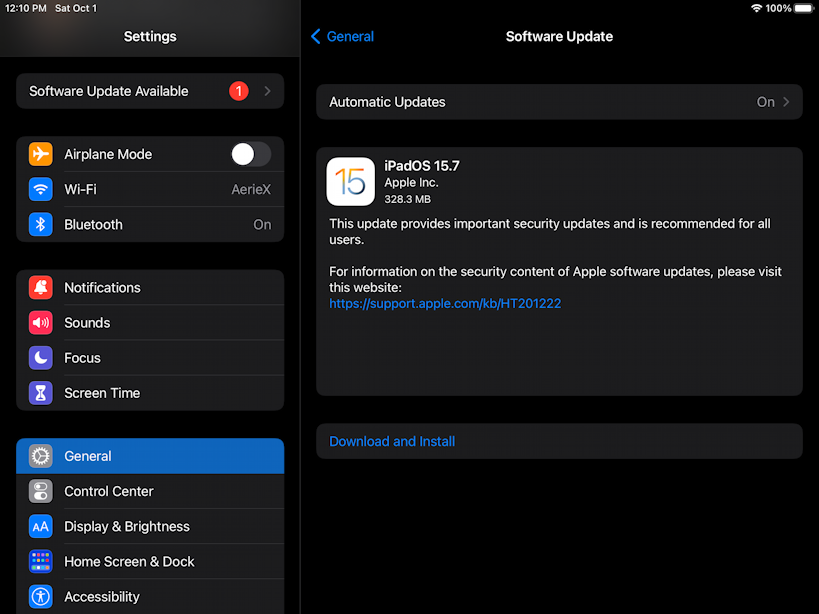Image resolution: width=819 pixels, height=614 pixels.
Task: Open the Bluetooth settings row
Action: pos(150,225)
